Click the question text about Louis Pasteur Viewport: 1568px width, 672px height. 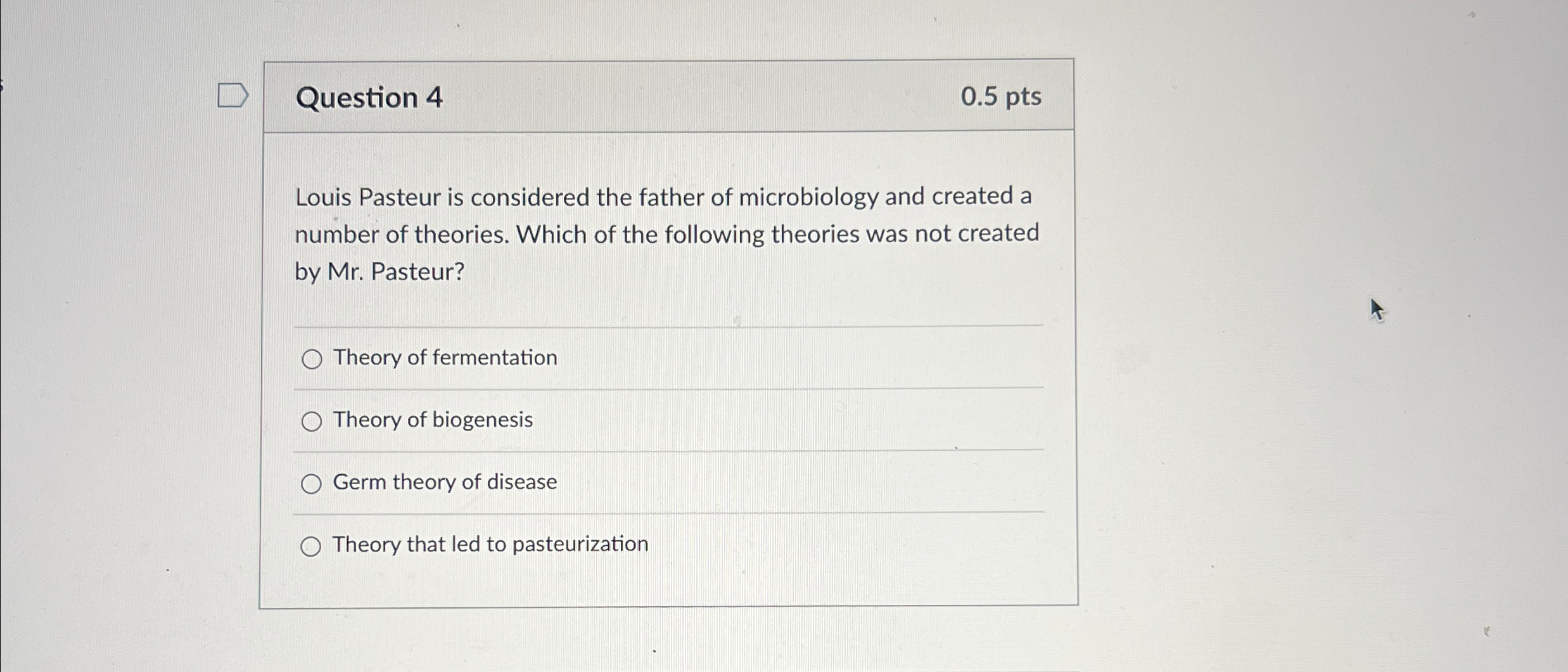(665, 235)
